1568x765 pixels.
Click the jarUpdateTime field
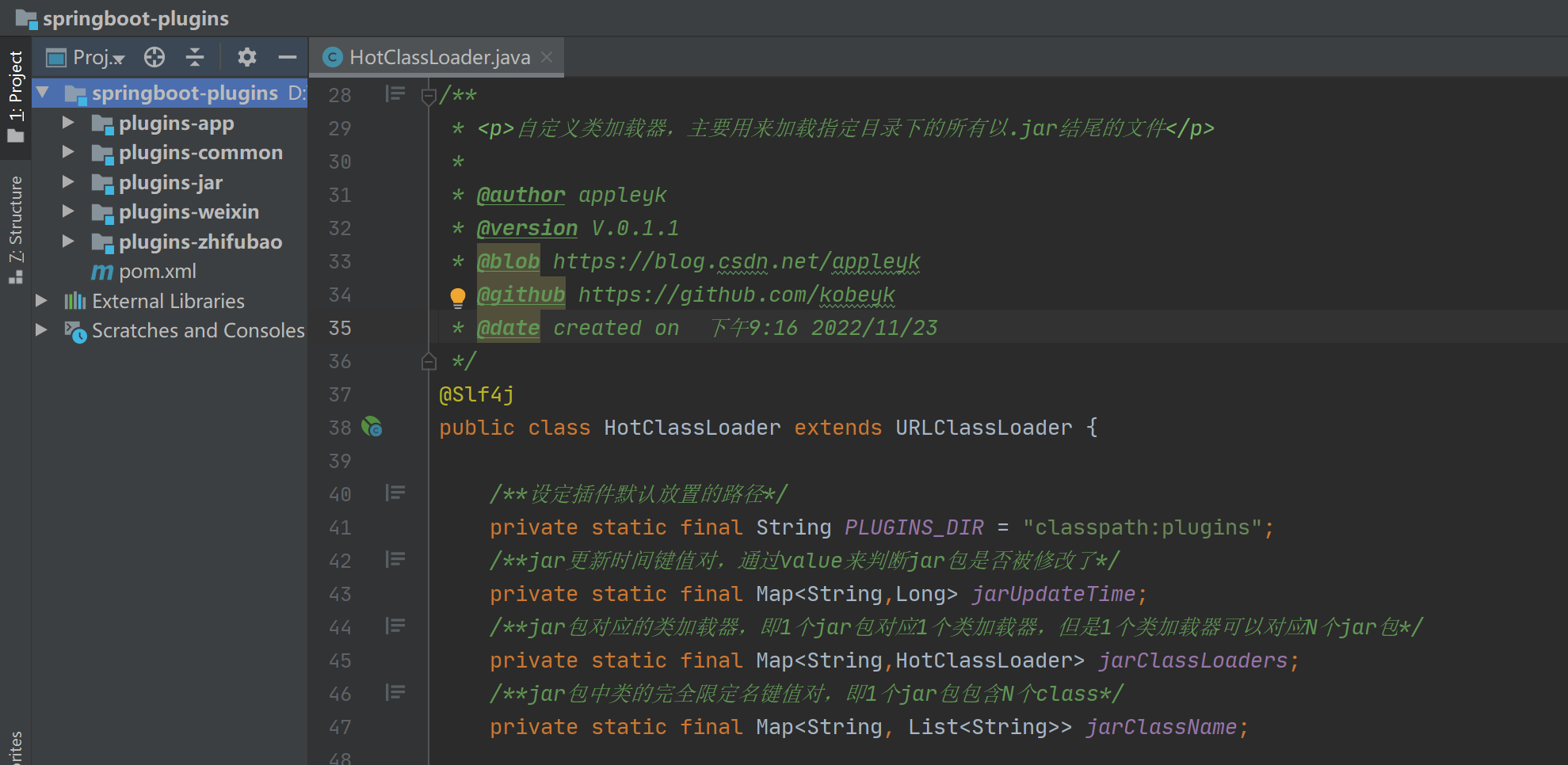1053,594
